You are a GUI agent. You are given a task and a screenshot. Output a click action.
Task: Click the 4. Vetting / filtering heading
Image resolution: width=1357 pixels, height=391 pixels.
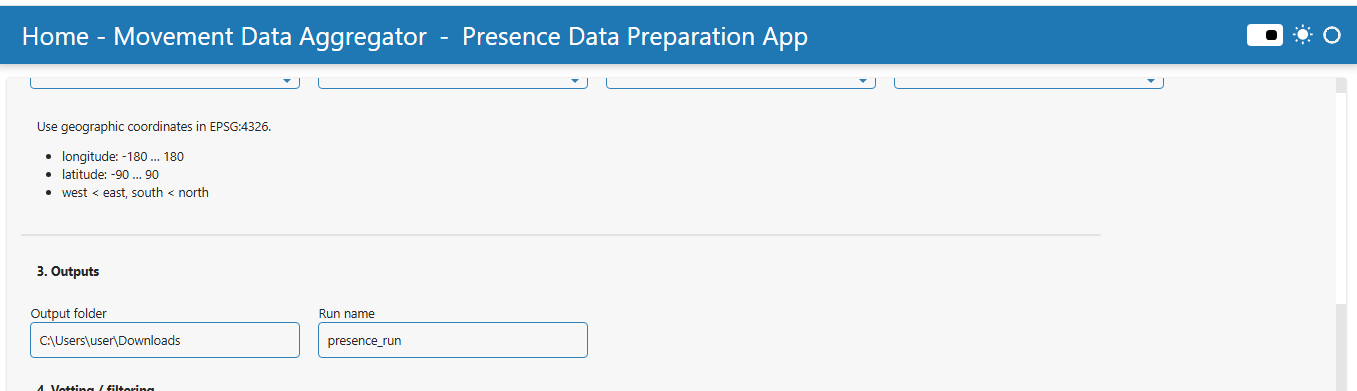click(x=96, y=388)
